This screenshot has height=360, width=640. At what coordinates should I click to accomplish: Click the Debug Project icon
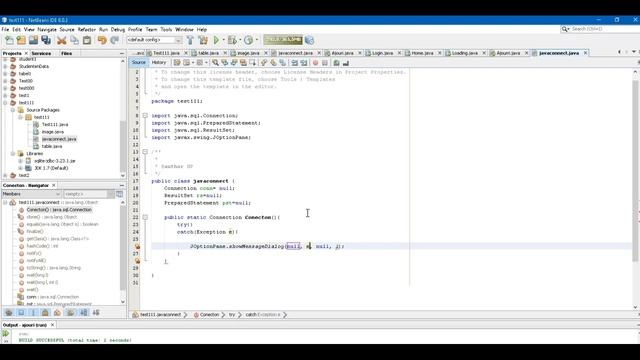pos(232,40)
